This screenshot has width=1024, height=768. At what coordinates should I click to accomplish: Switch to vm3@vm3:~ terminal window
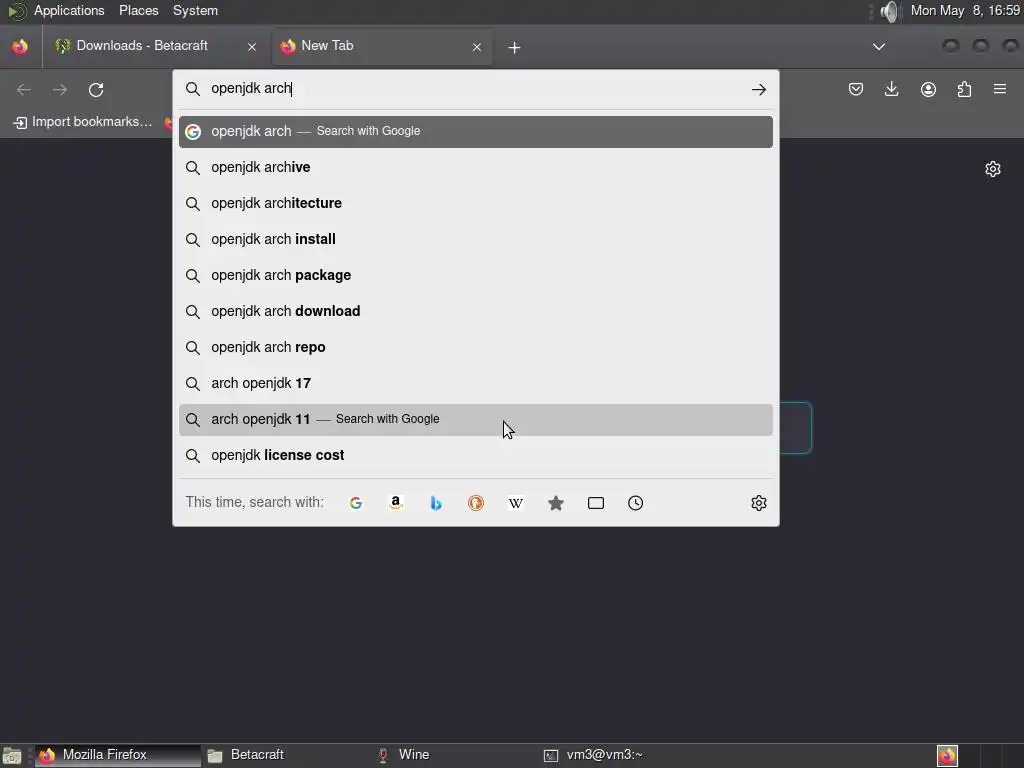(x=624, y=755)
